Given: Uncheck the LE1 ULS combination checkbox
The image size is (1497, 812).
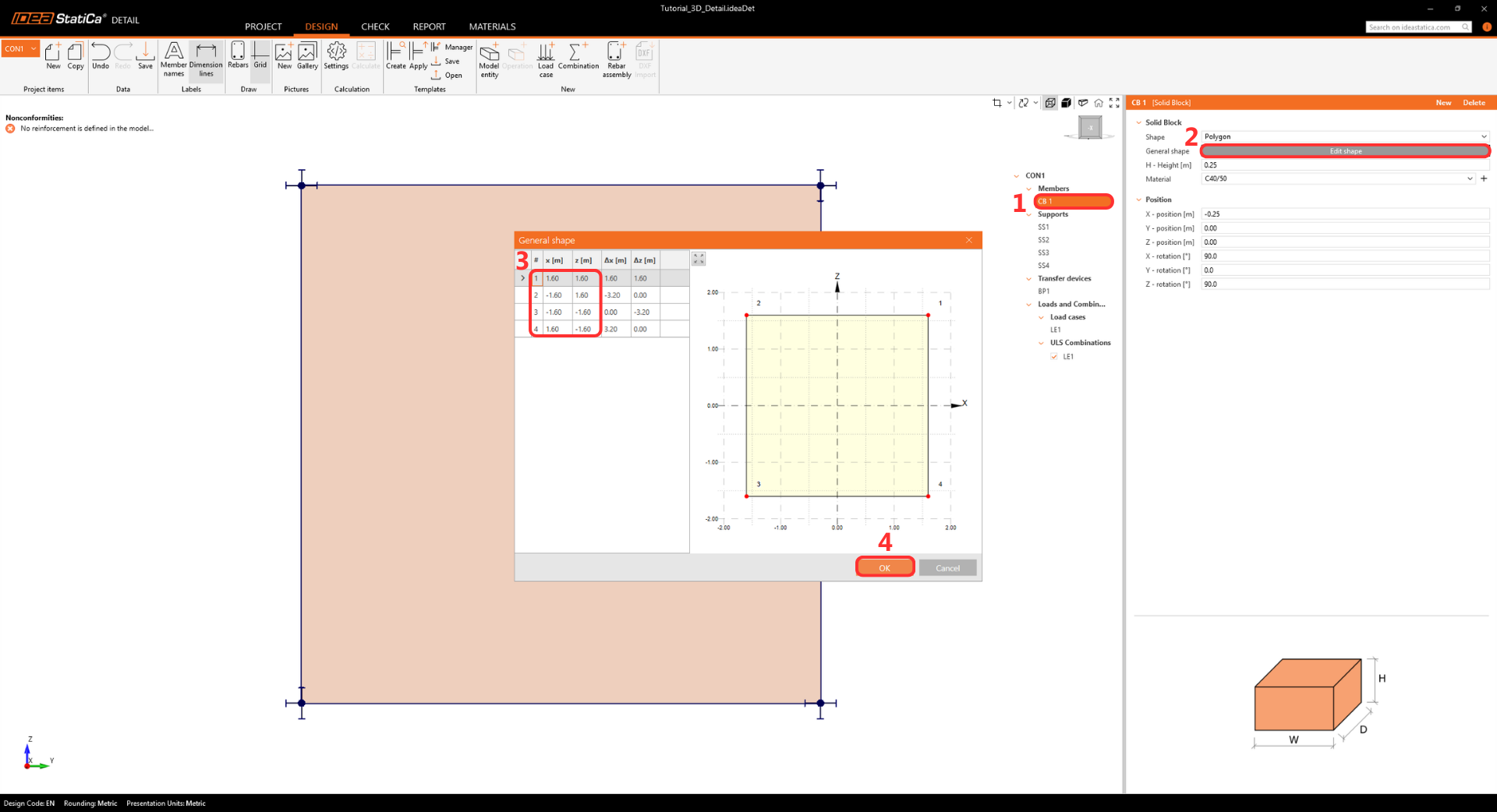Looking at the screenshot, I should [x=1054, y=357].
